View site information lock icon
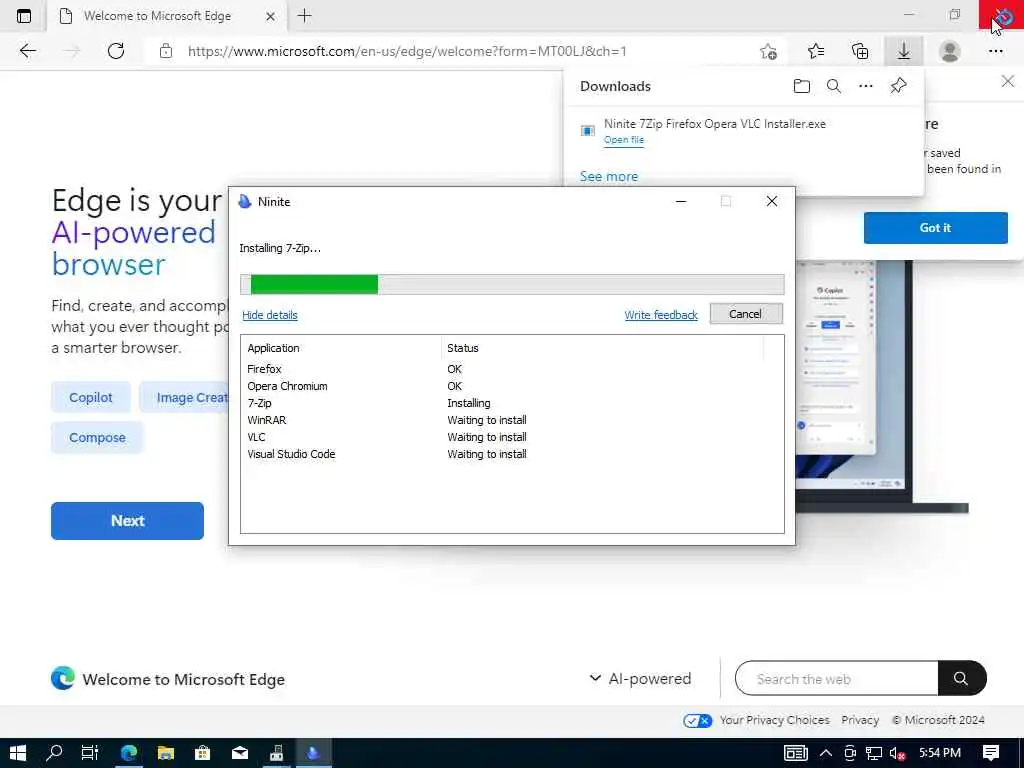Viewport: 1024px width, 768px height. [x=166, y=51]
